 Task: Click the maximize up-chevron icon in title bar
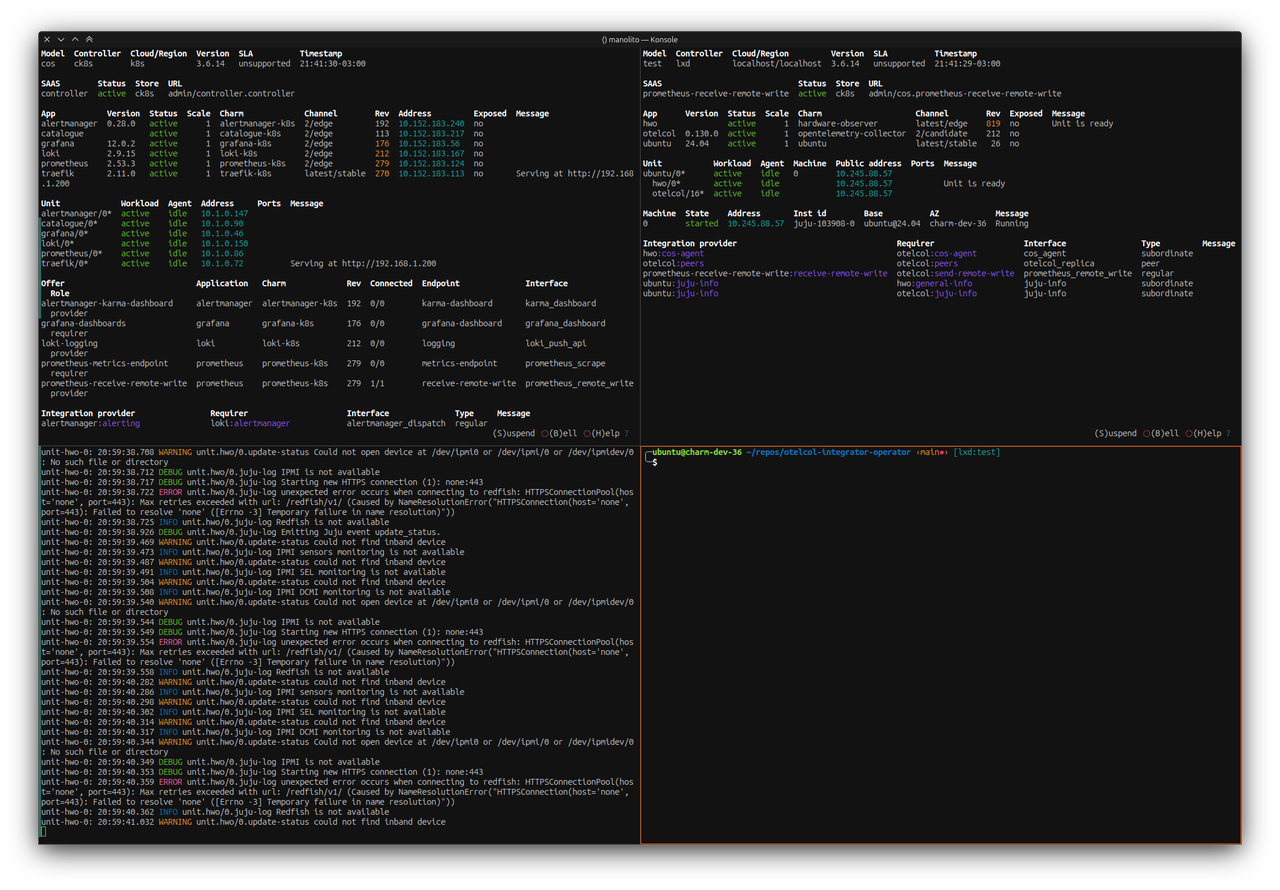pyautogui.click(x=75, y=39)
